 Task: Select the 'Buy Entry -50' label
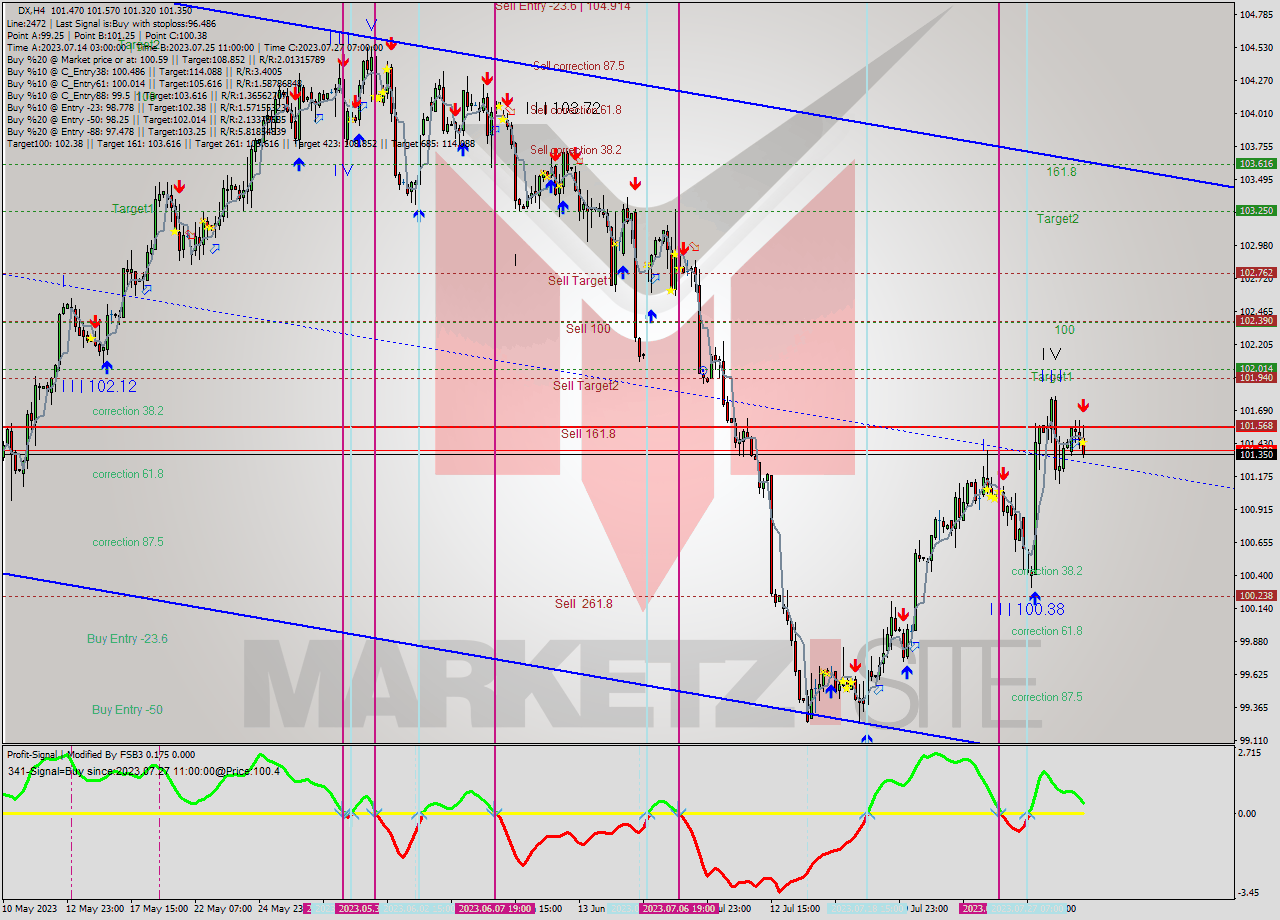127,710
